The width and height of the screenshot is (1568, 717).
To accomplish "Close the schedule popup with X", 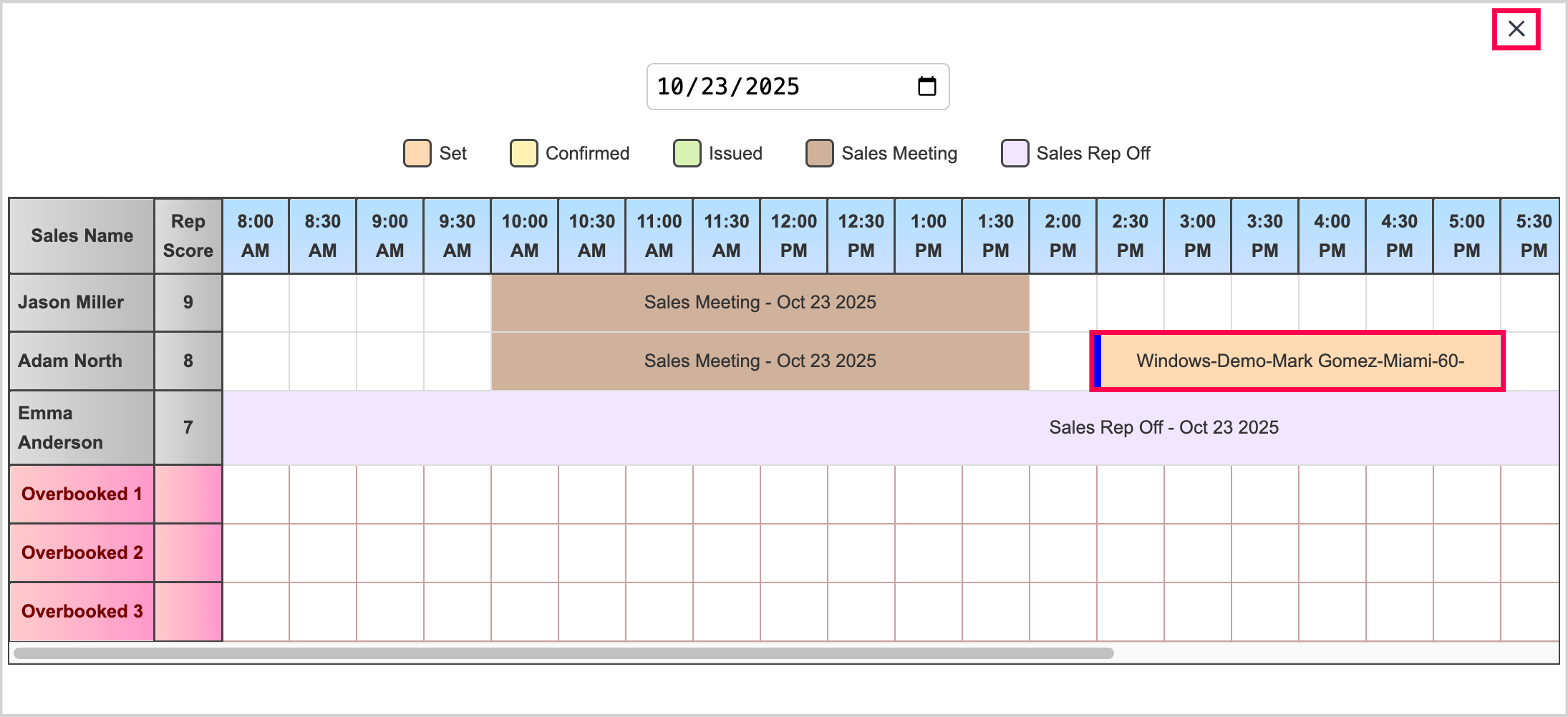I will pyautogui.click(x=1516, y=29).
